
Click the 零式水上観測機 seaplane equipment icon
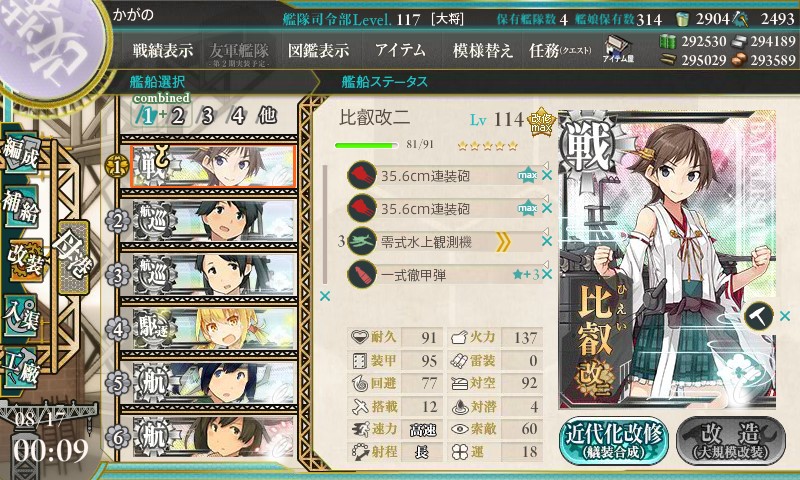(x=362, y=242)
